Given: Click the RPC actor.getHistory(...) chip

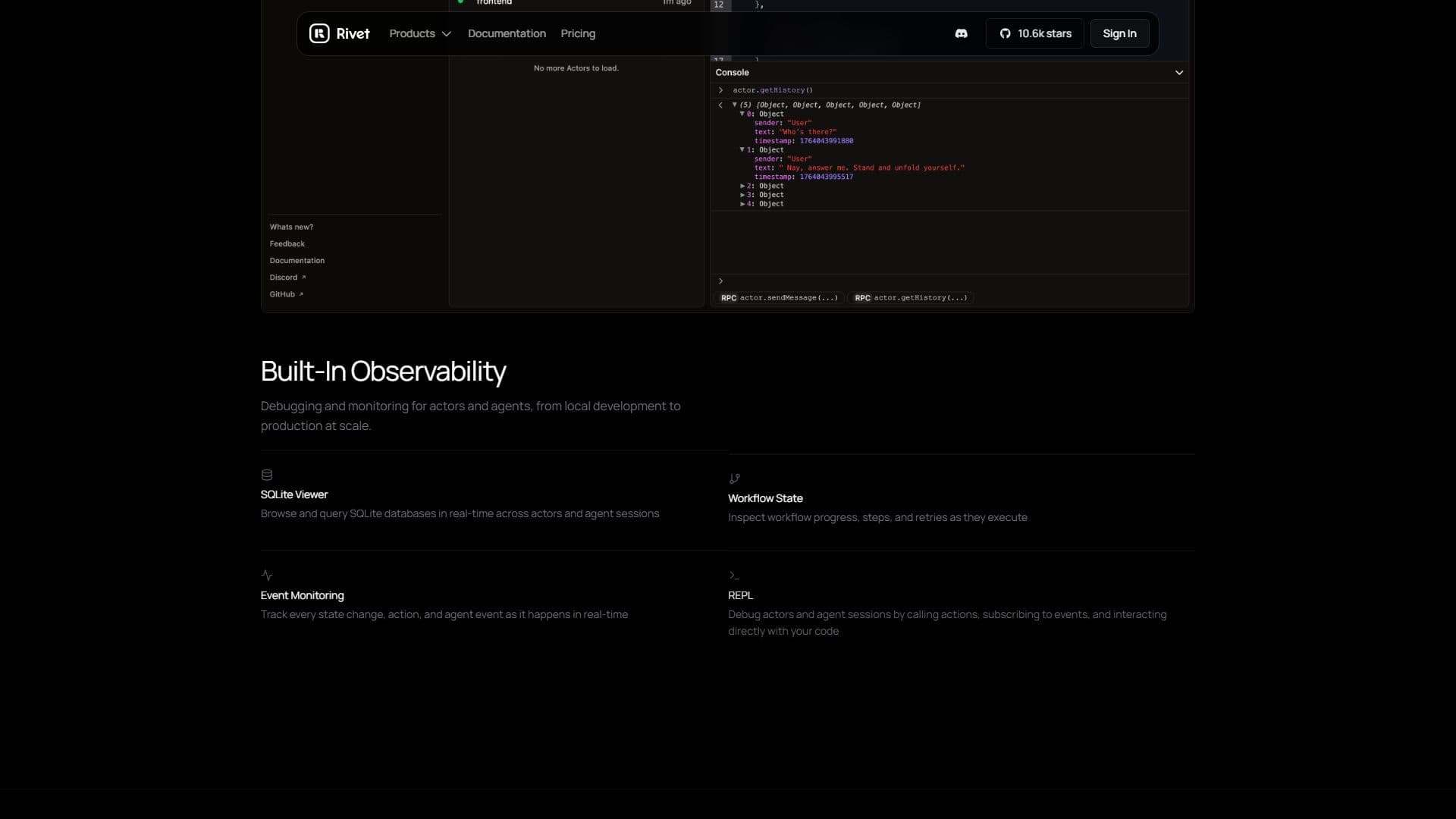Looking at the screenshot, I should click(912, 298).
